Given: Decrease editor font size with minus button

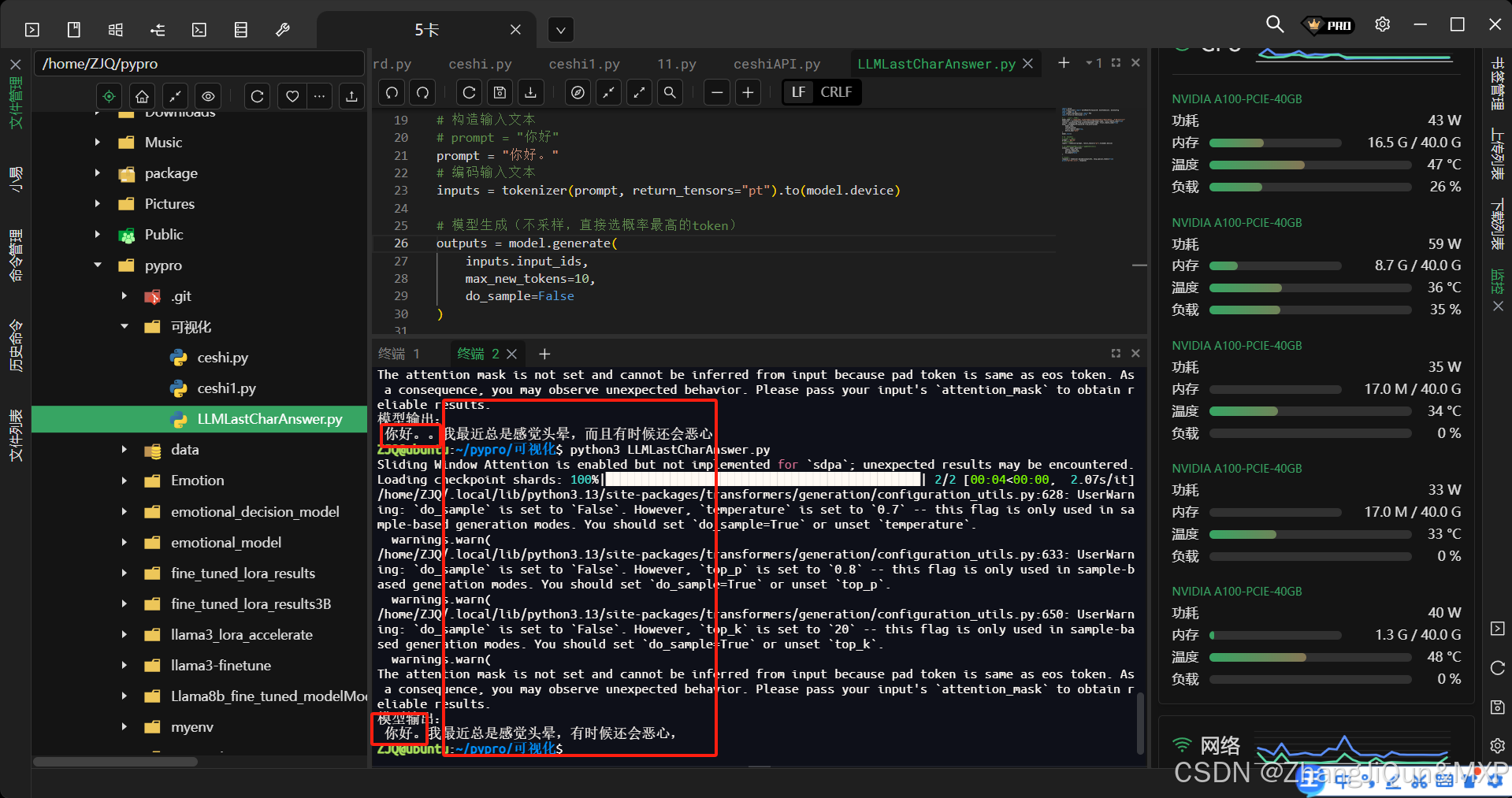Looking at the screenshot, I should click(x=717, y=92).
